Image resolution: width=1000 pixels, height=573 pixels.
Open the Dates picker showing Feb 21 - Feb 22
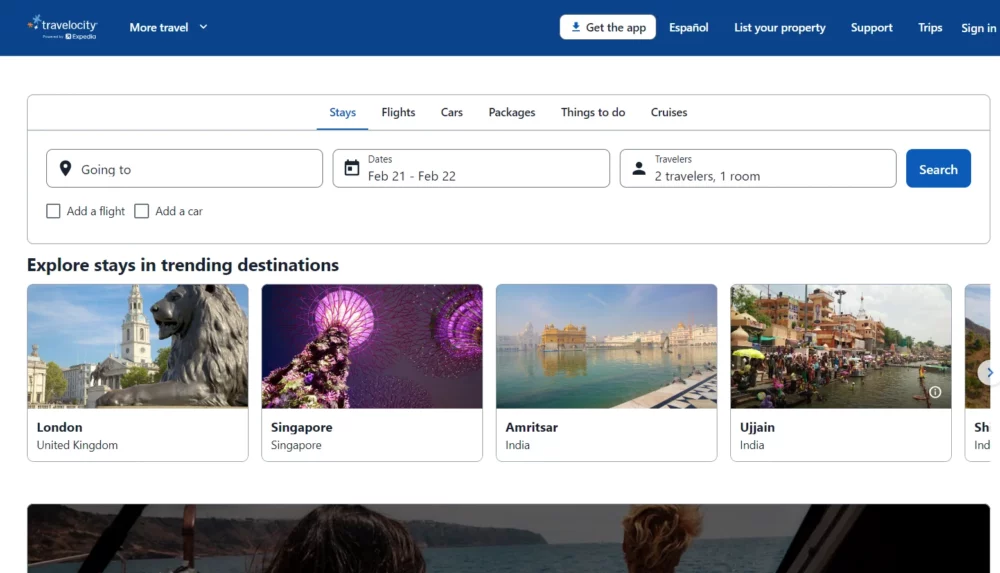tap(471, 168)
